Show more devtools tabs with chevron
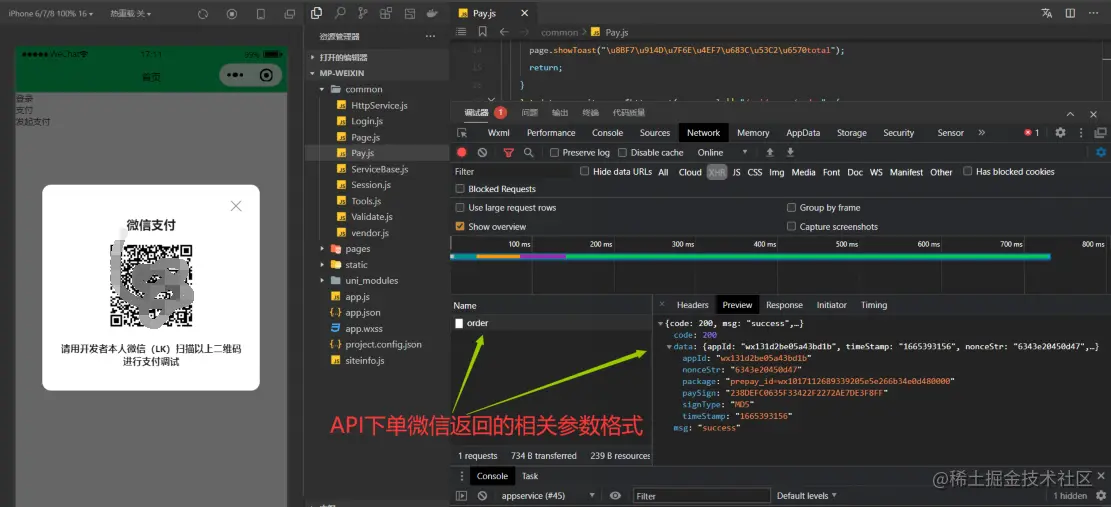The width and height of the screenshot is (1111, 507). click(981, 132)
